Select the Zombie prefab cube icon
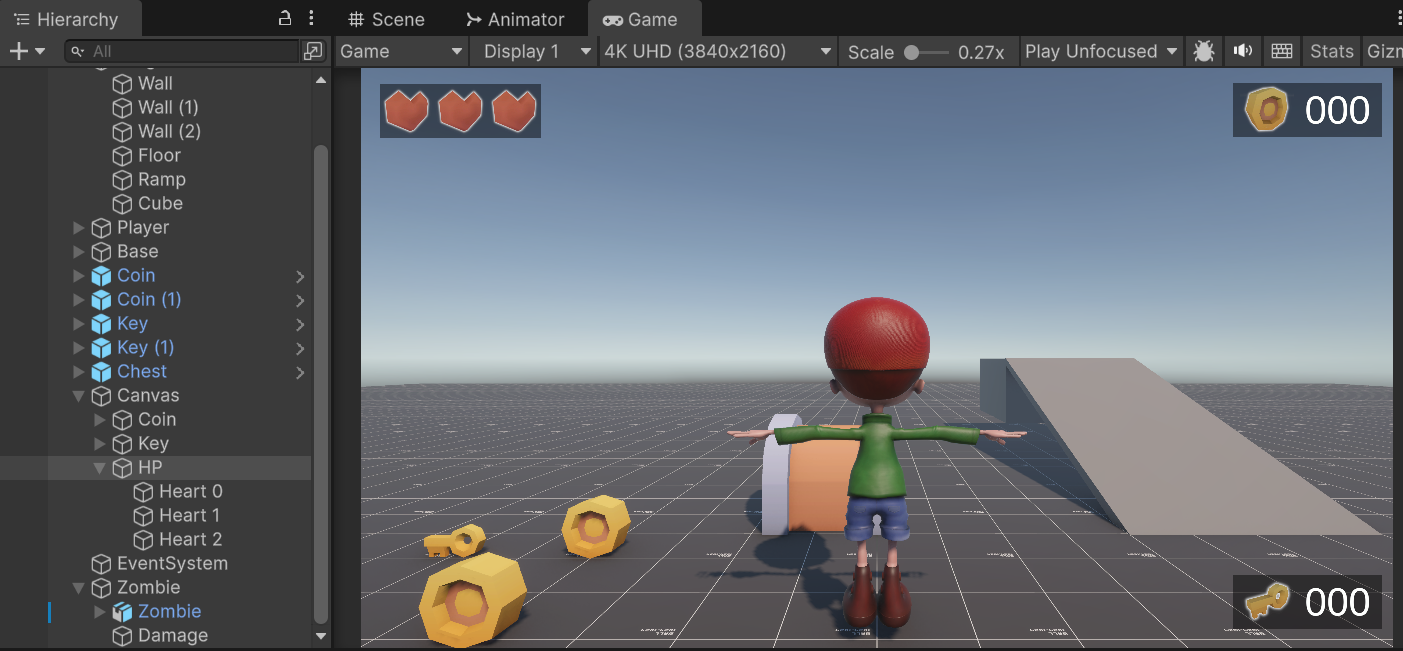The image size is (1403, 651). click(x=122, y=611)
